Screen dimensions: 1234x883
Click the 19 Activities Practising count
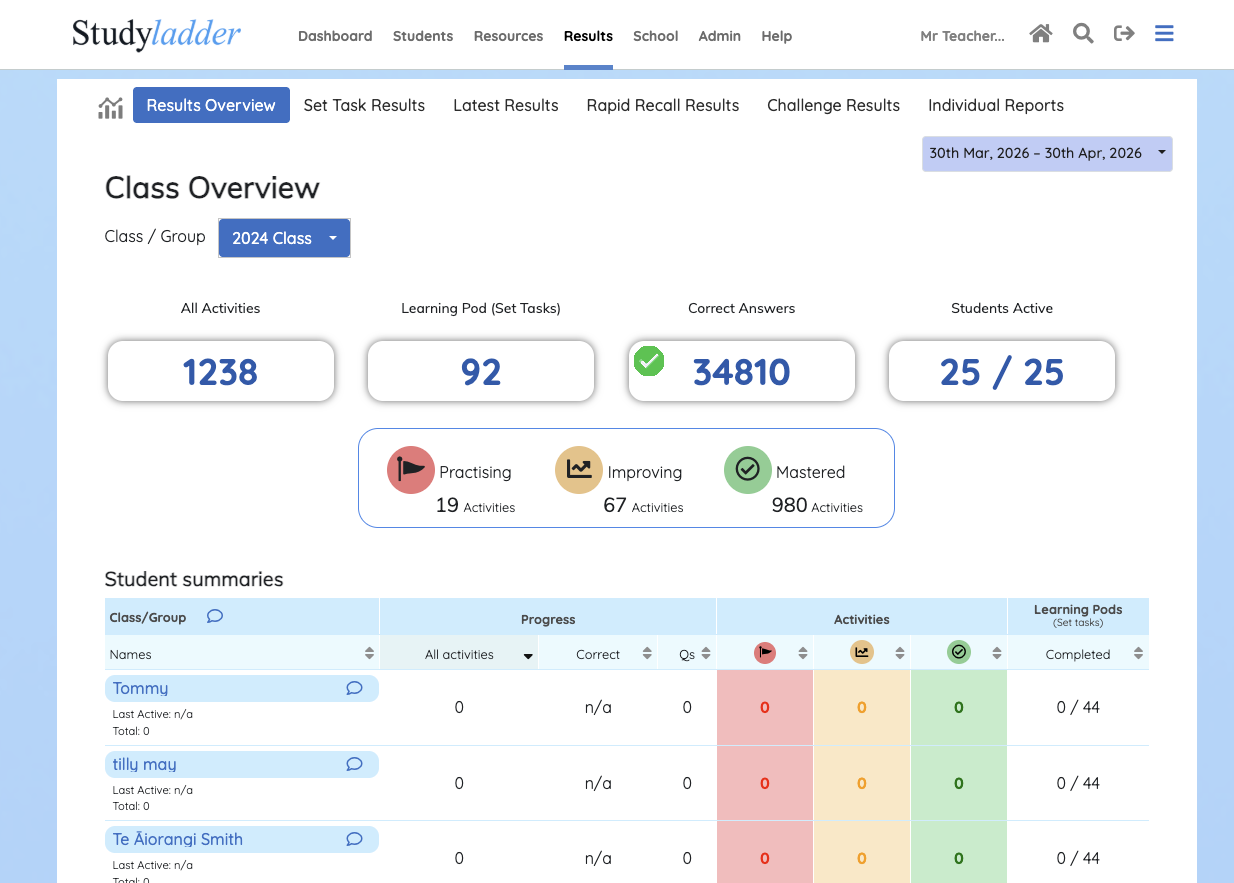coord(475,506)
